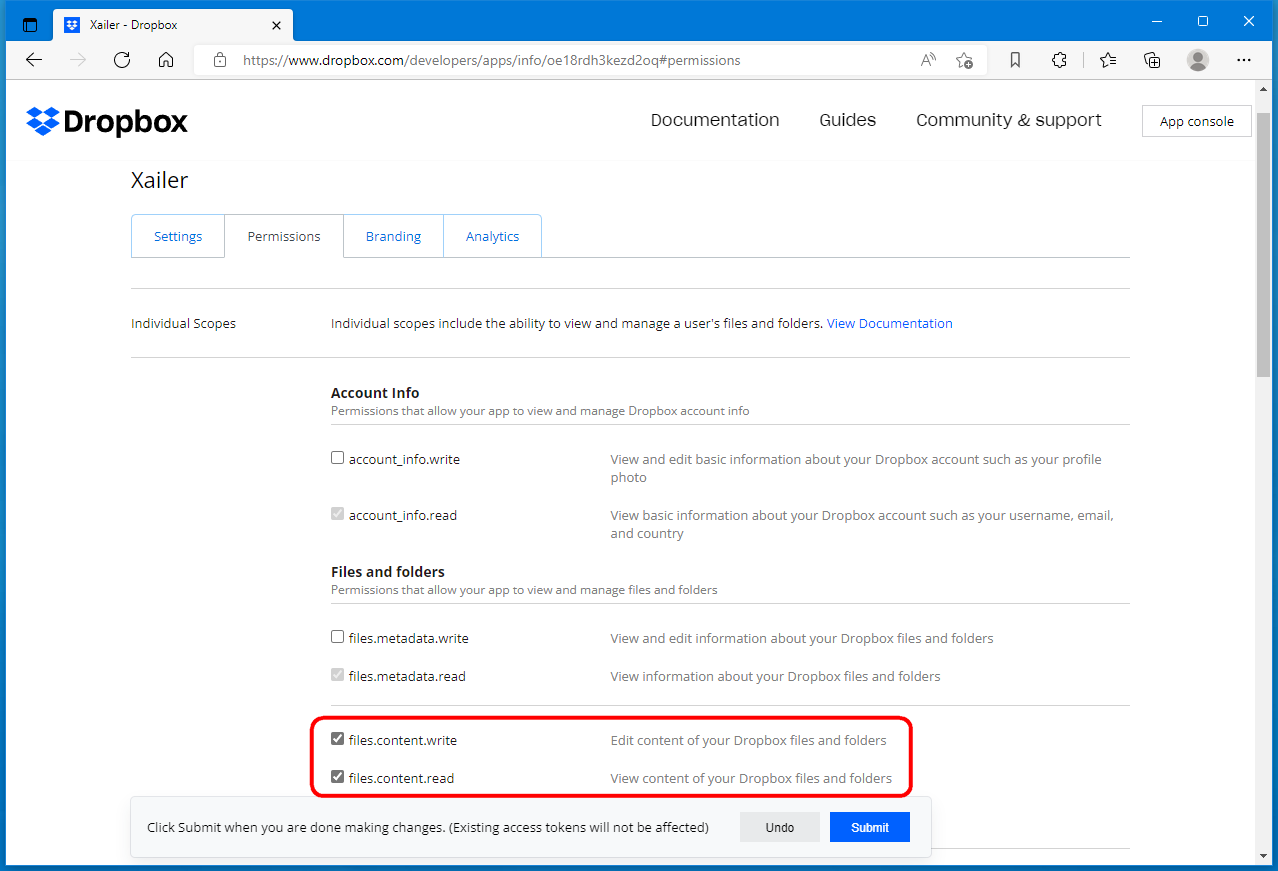Open the Guides menu
The image size is (1278, 871).
(847, 120)
